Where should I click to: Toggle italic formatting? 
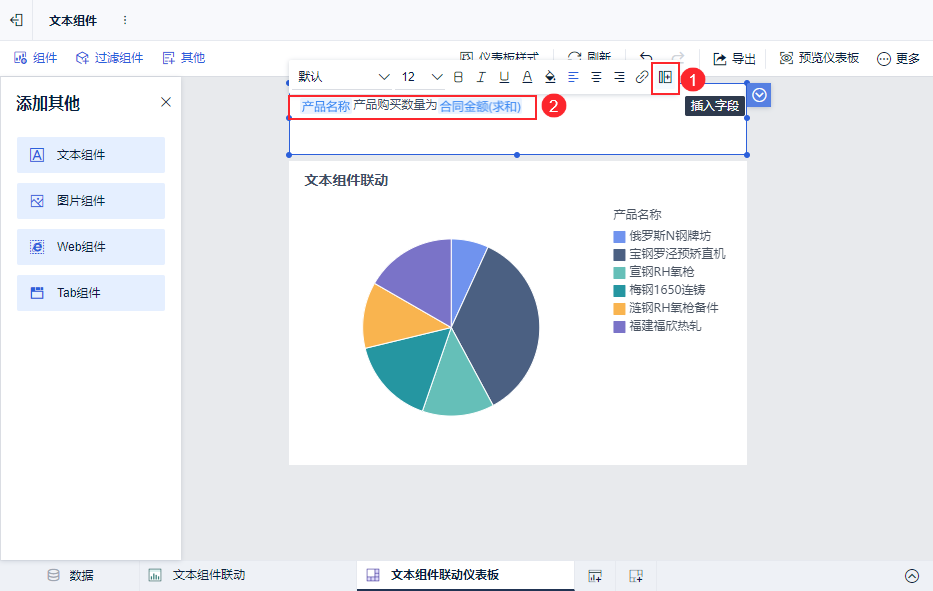pos(481,77)
